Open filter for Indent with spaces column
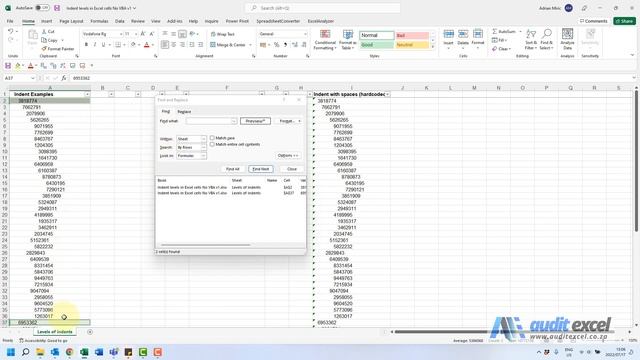640x360 pixels. pyautogui.click(x=387, y=94)
